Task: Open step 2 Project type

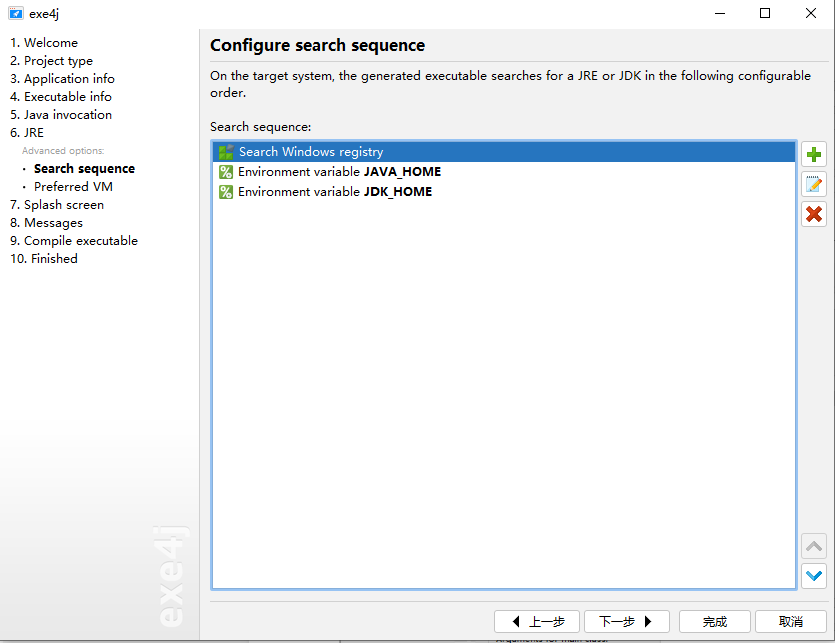Action: (51, 61)
